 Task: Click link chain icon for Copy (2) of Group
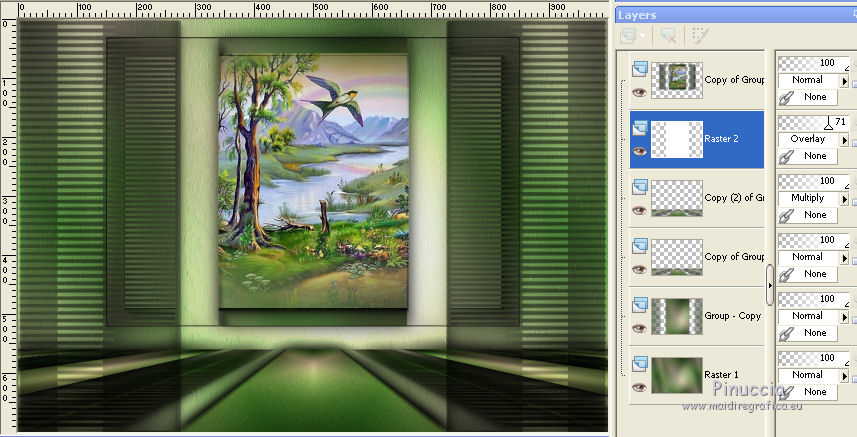pos(785,216)
